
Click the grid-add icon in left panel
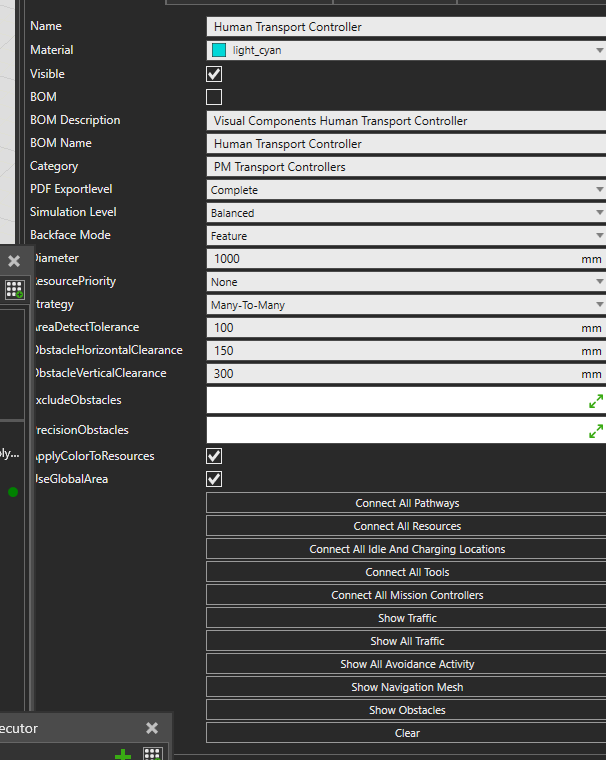15,289
